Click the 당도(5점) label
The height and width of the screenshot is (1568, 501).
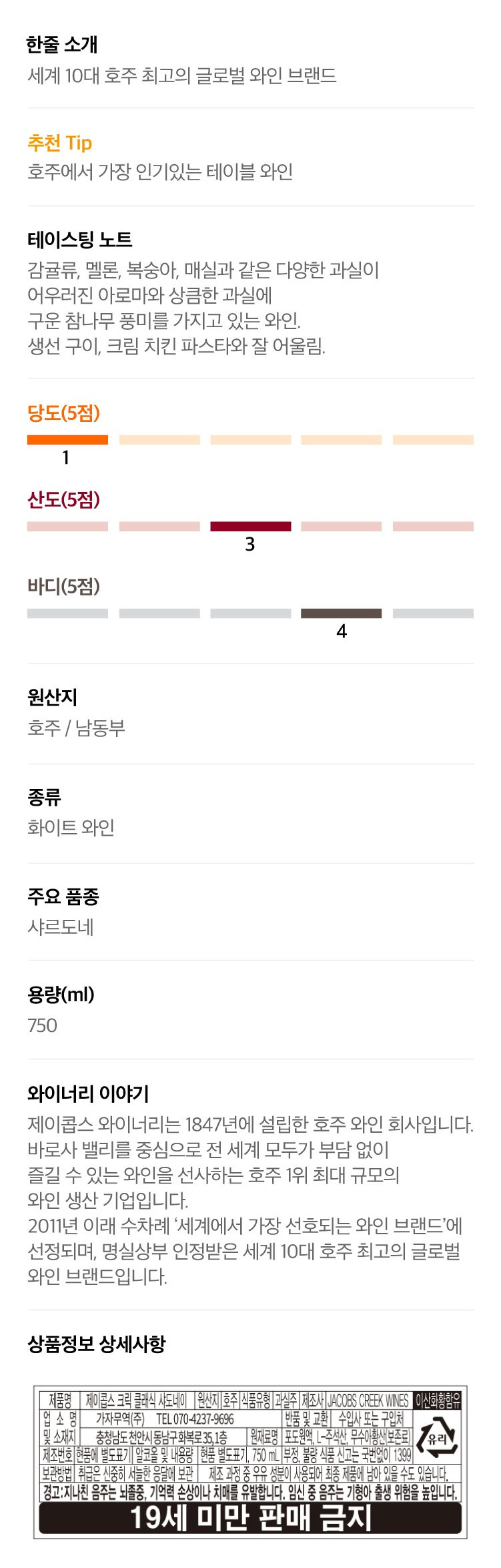click(63, 413)
